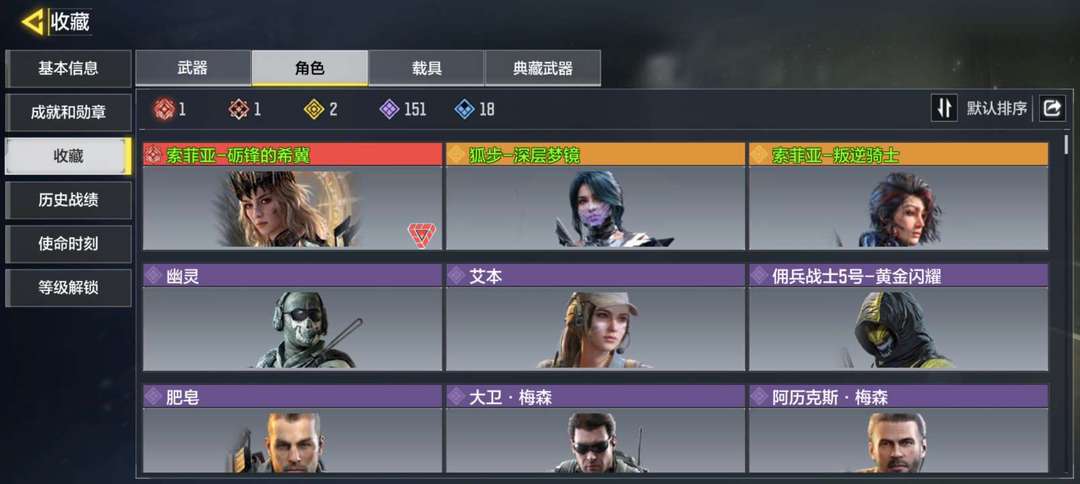Select the 狐步-深层梦镜 character card
Screen dimensions: 1080x484
(x=595, y=196)
